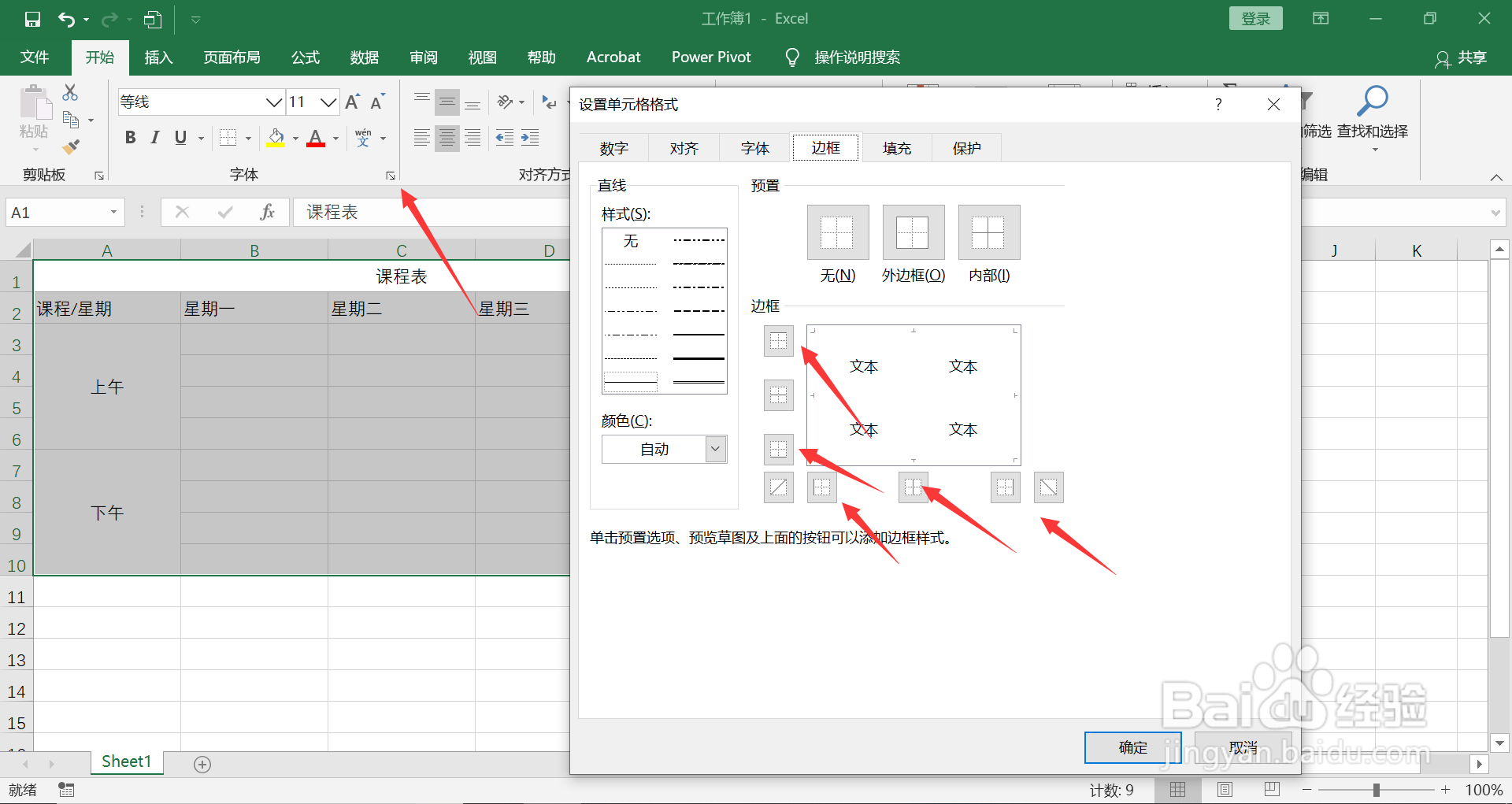Apply the fill color bucket icon
Viewport: 1512px width, 804px height.
[x=276, y=138]
